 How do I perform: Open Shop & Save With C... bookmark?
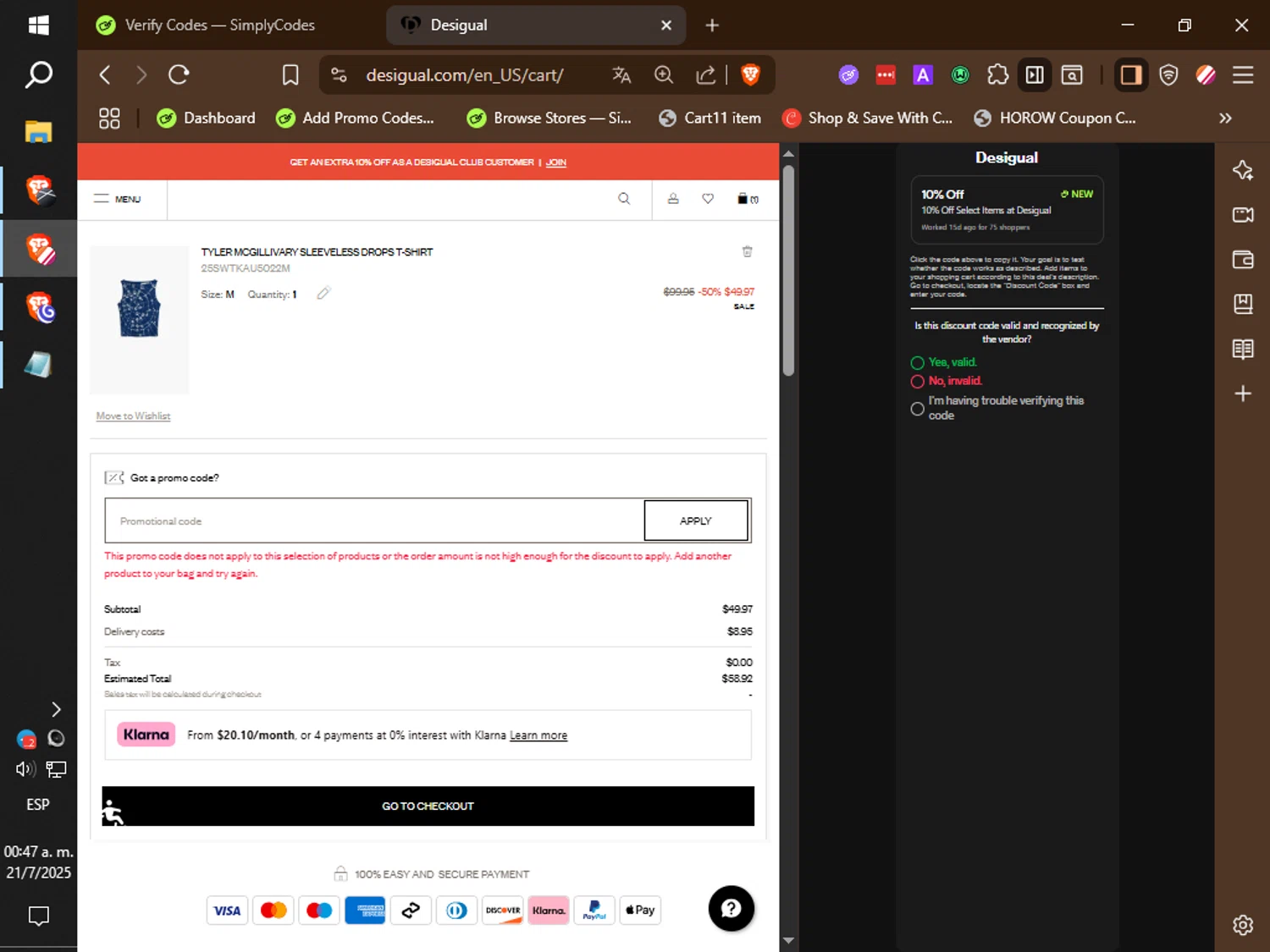[x=867, y=118]
